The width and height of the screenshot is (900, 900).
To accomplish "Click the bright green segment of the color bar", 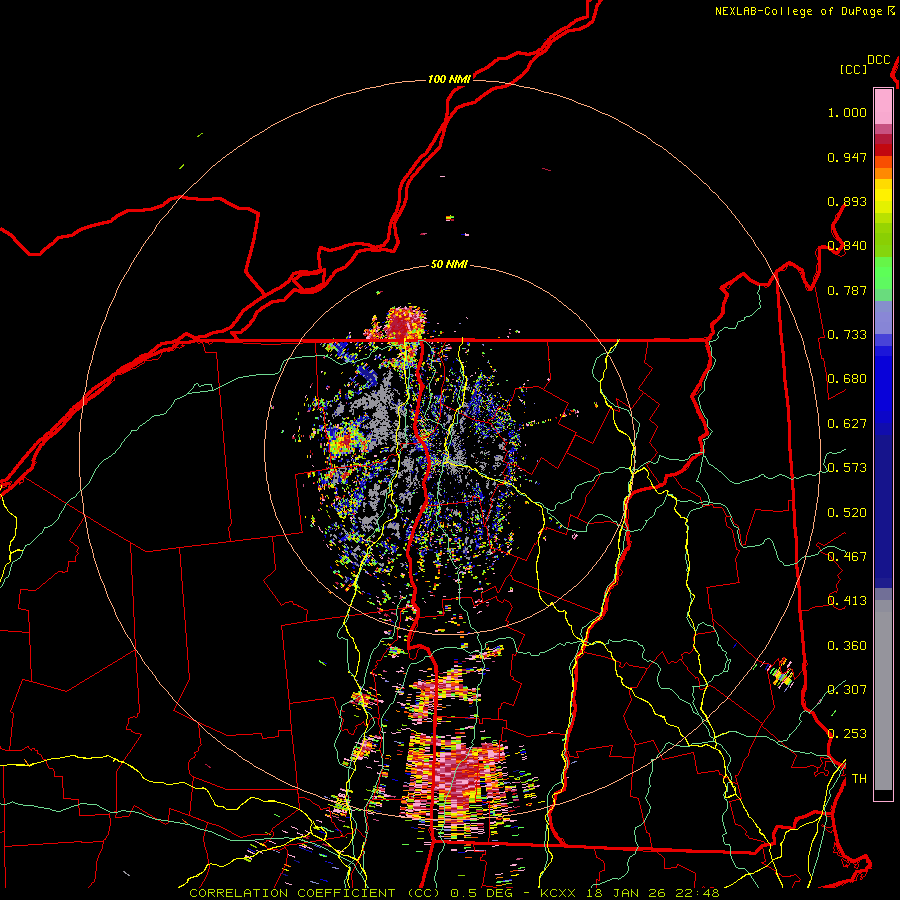I will 883,273.
